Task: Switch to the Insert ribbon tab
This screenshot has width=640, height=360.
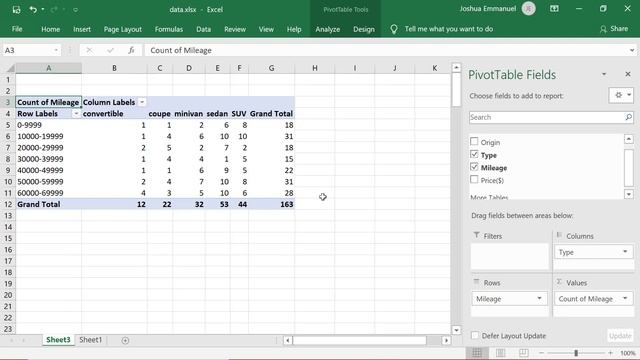Action: point(82,29)
